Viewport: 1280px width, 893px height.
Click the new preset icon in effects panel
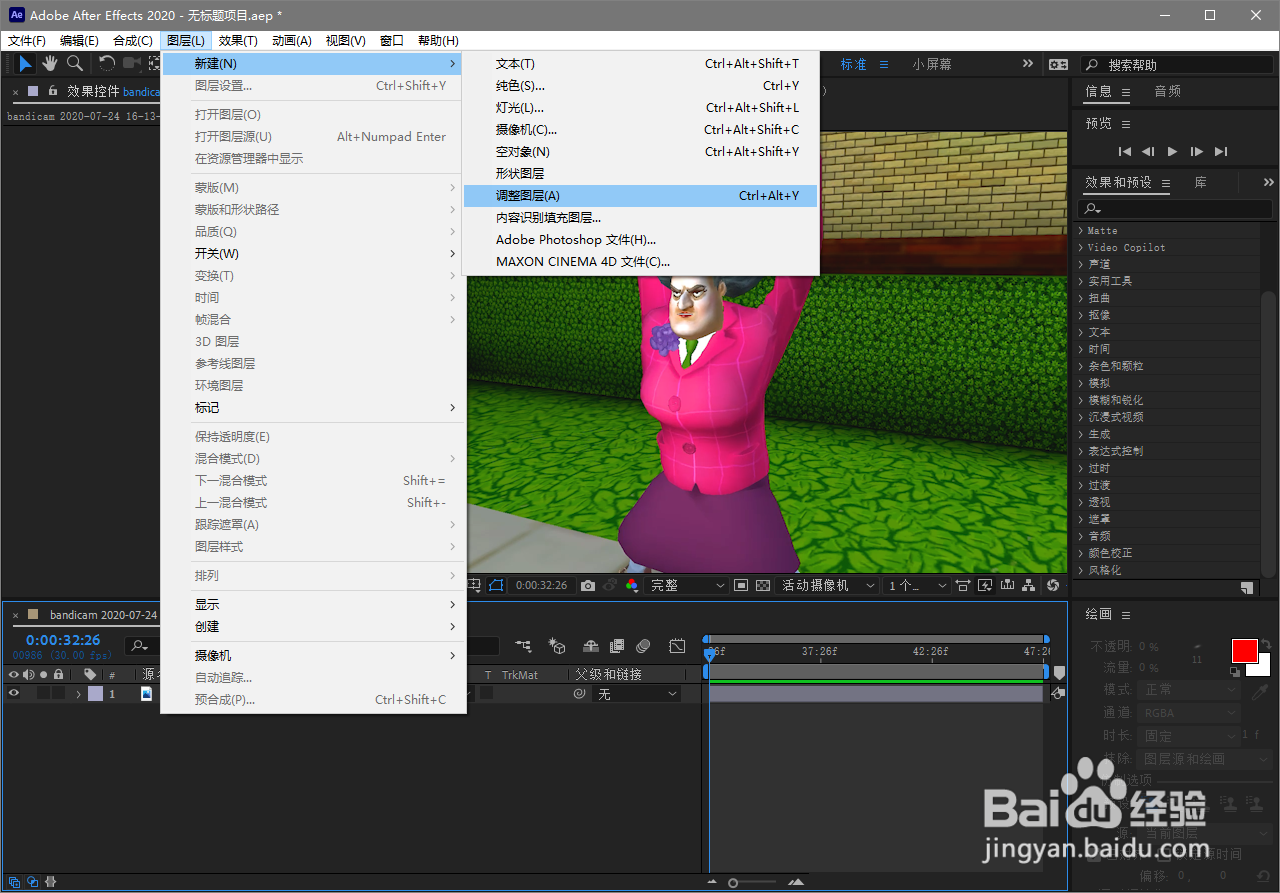pyautogui.click(x=1246, y=588)
